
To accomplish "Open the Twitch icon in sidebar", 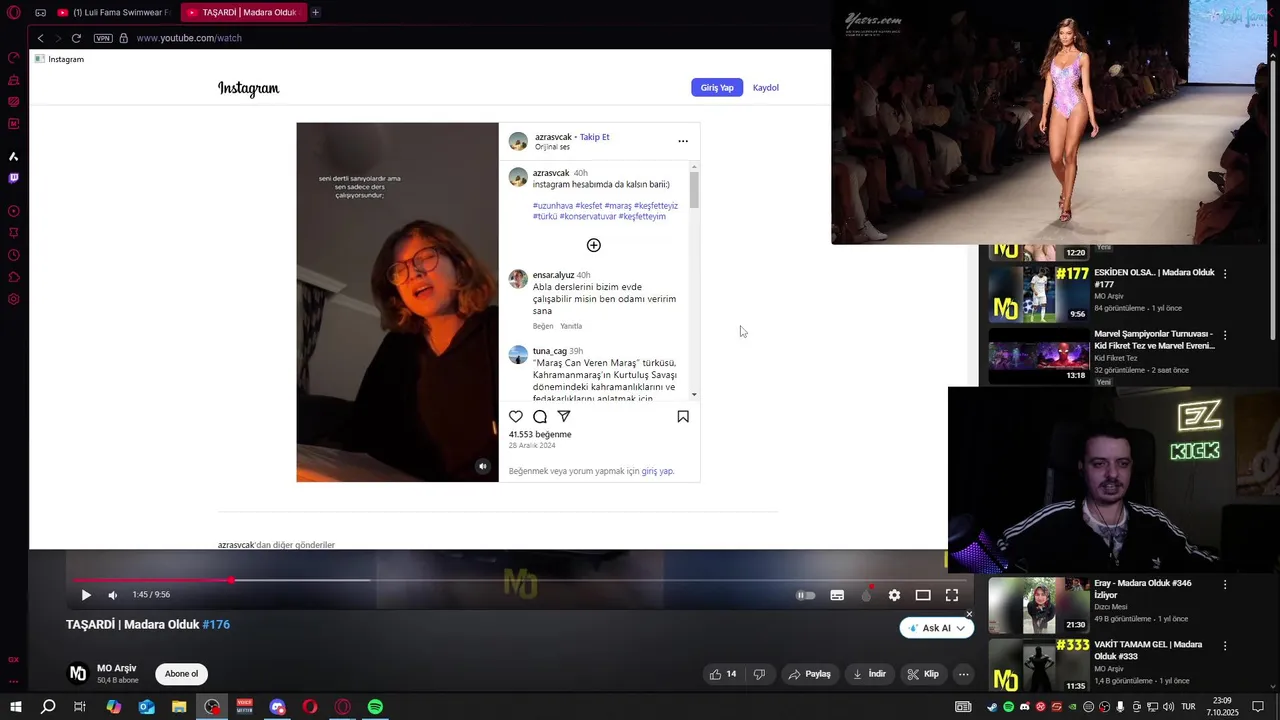I will tap(14, 178).
